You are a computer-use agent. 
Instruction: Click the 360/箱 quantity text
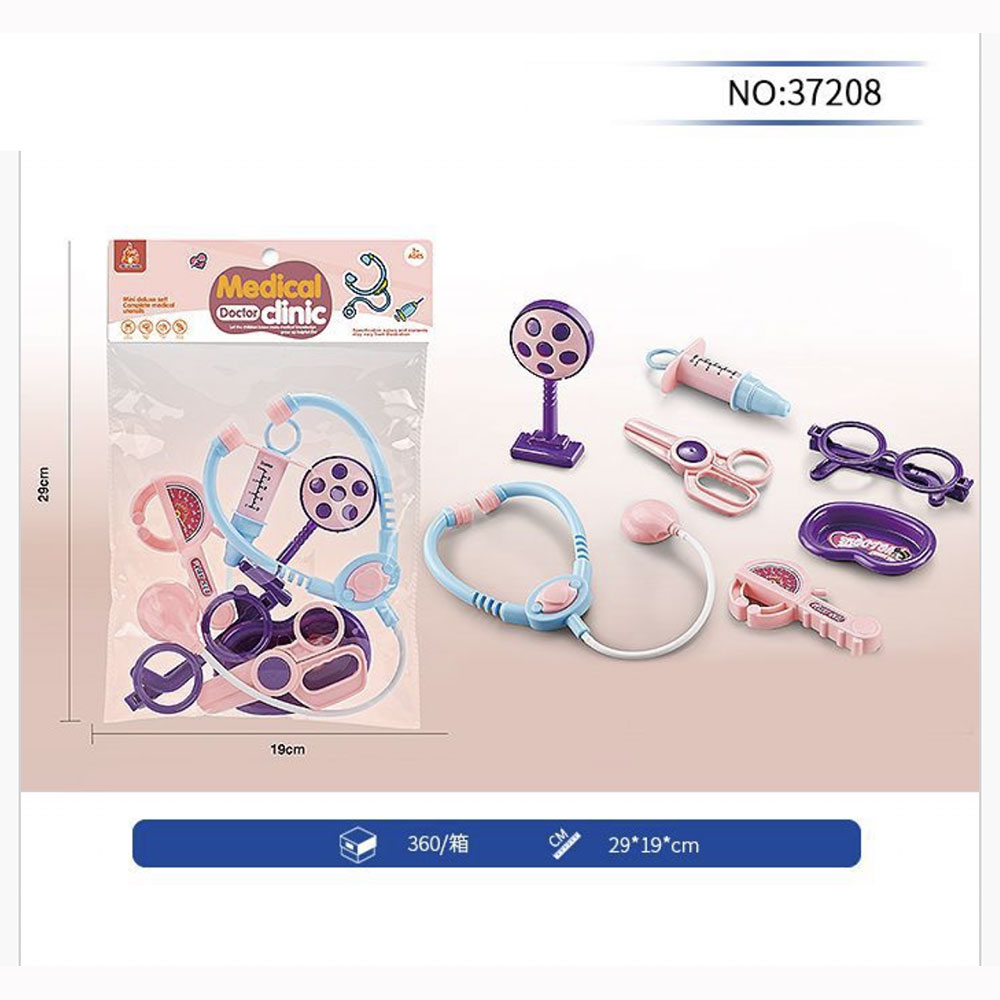click(x=438, y=844)
